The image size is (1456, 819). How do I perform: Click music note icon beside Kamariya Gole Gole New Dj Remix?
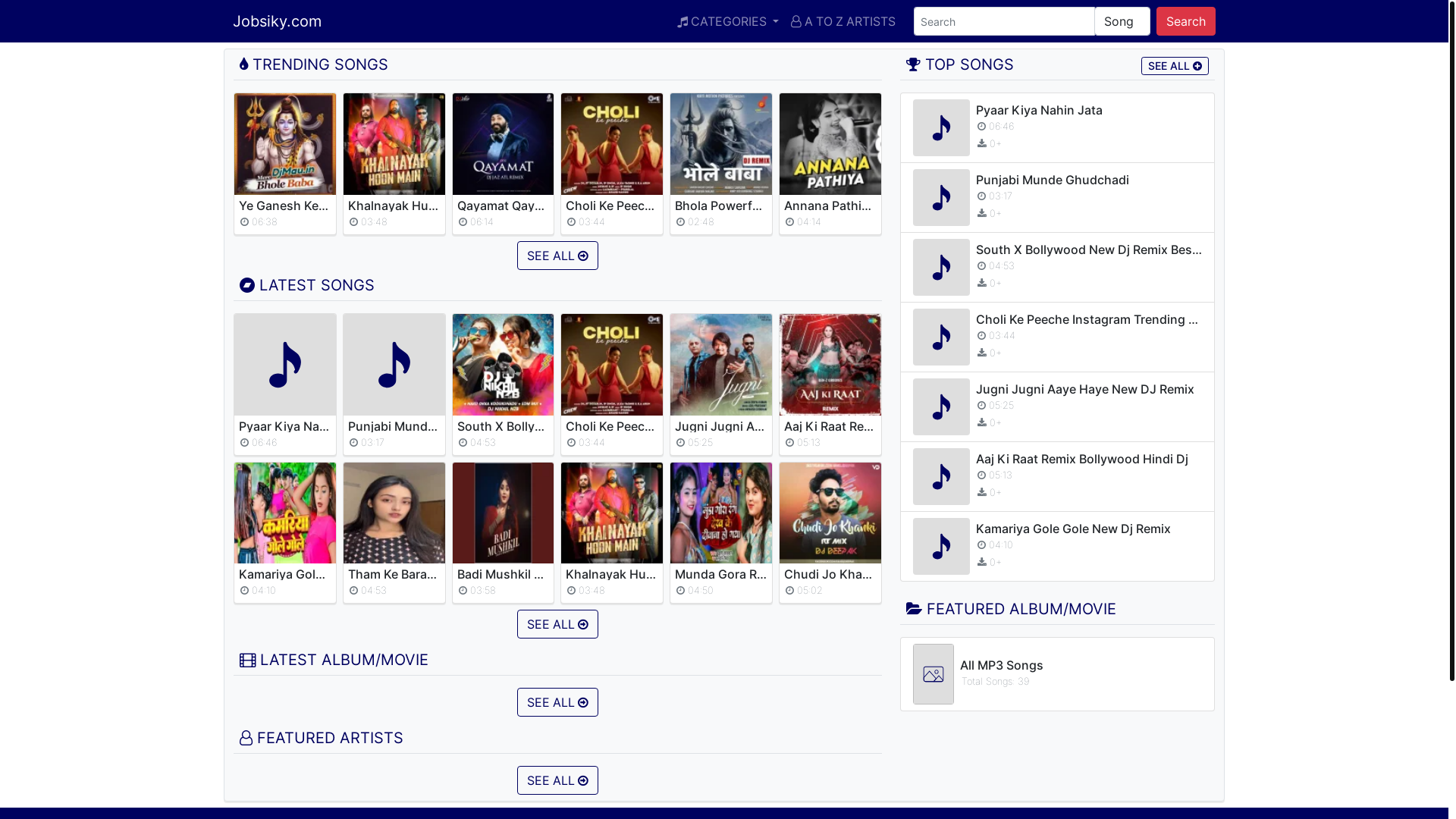[x=941, y=546]
